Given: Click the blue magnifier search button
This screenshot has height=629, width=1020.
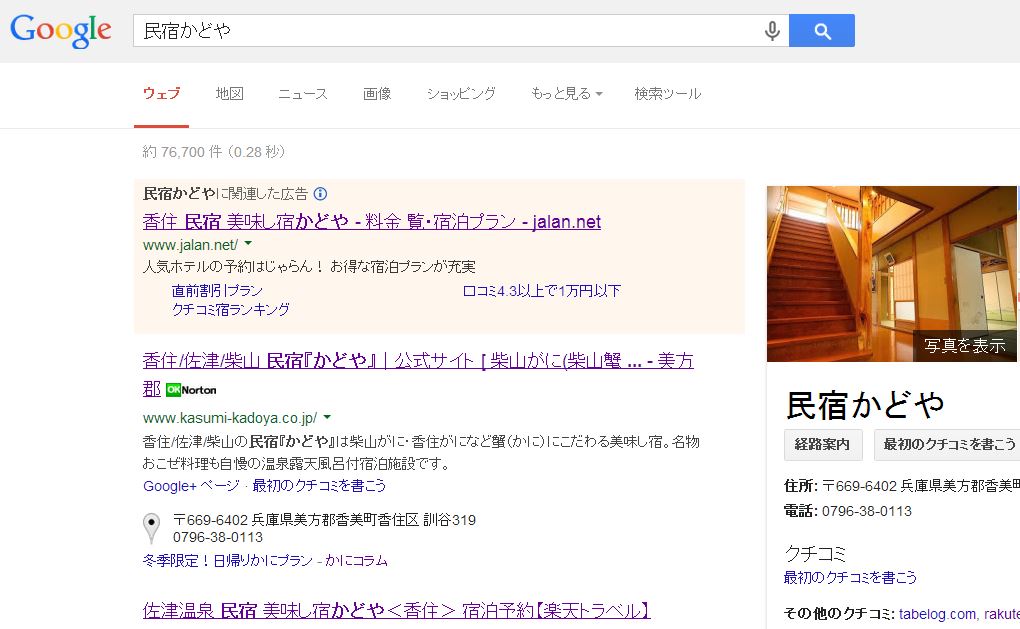Looking at the screenshot, I should (822, 31).
